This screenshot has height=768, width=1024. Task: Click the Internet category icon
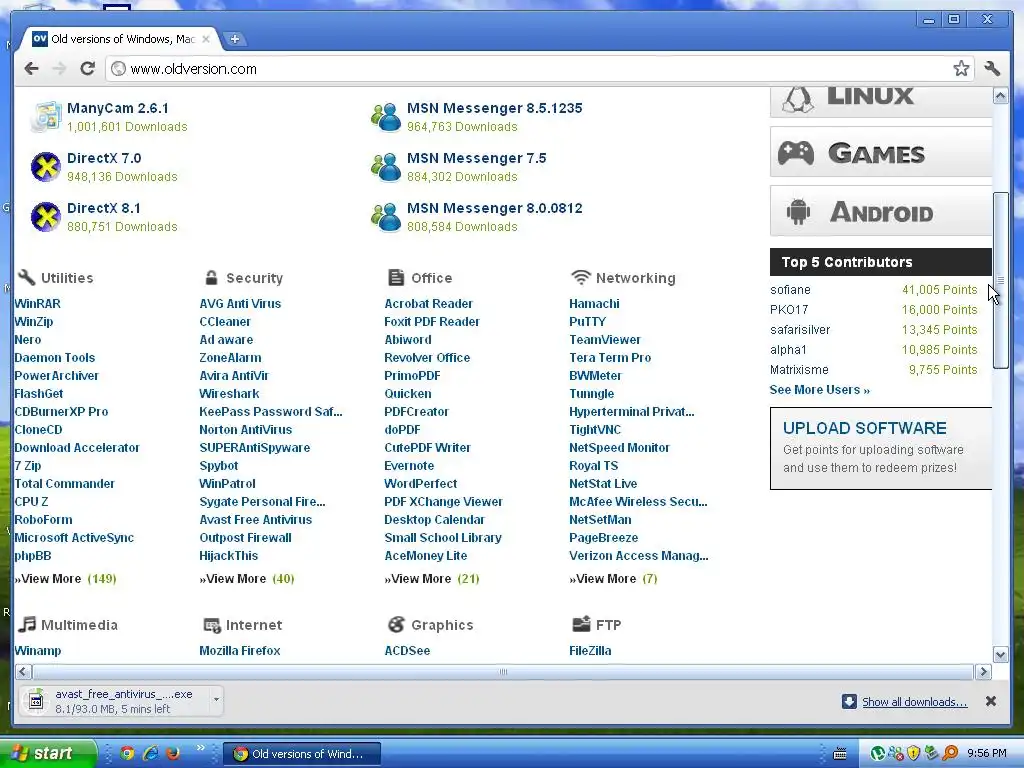(212, 625)
